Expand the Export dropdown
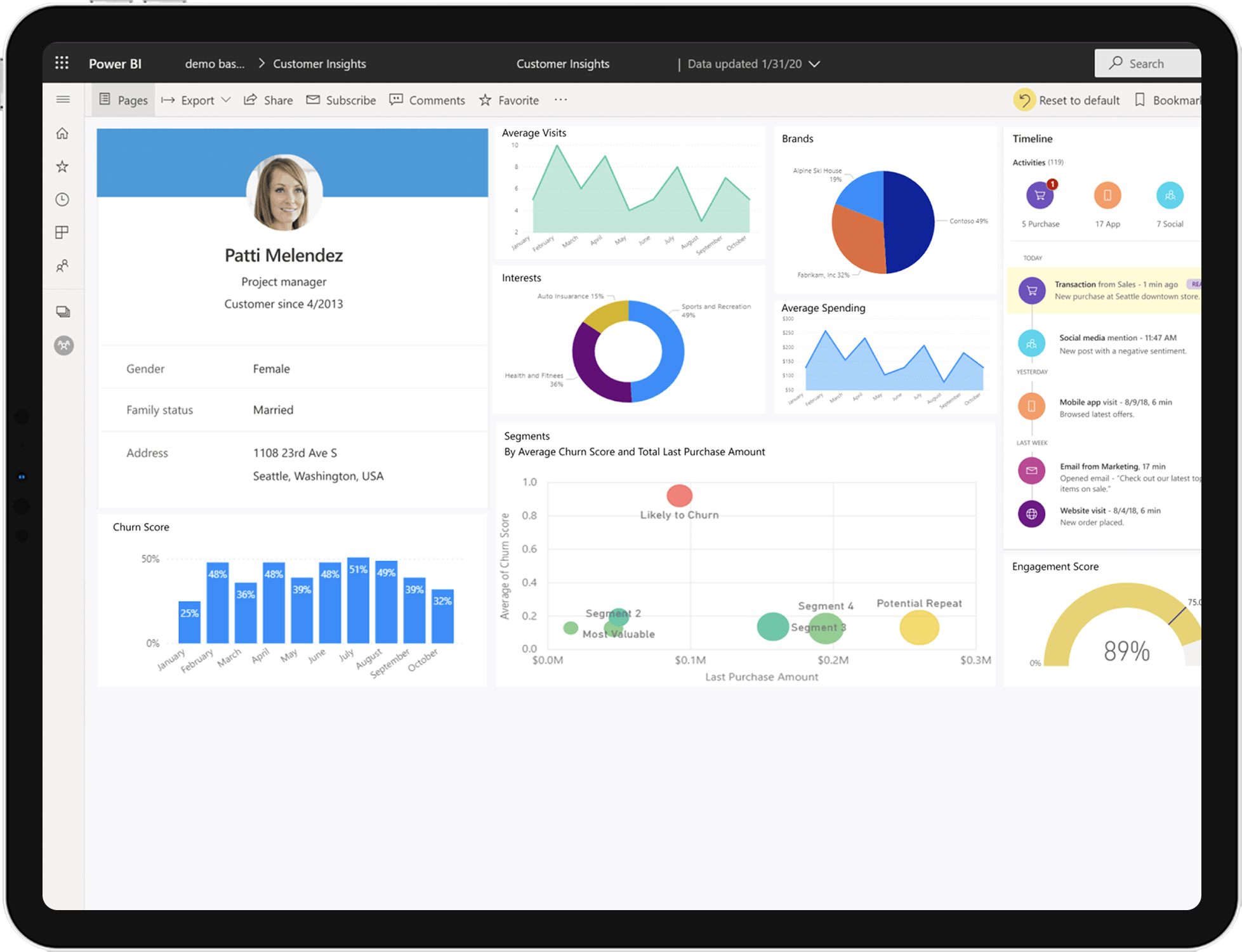The image size is (1242, 952). coord(195,100)
